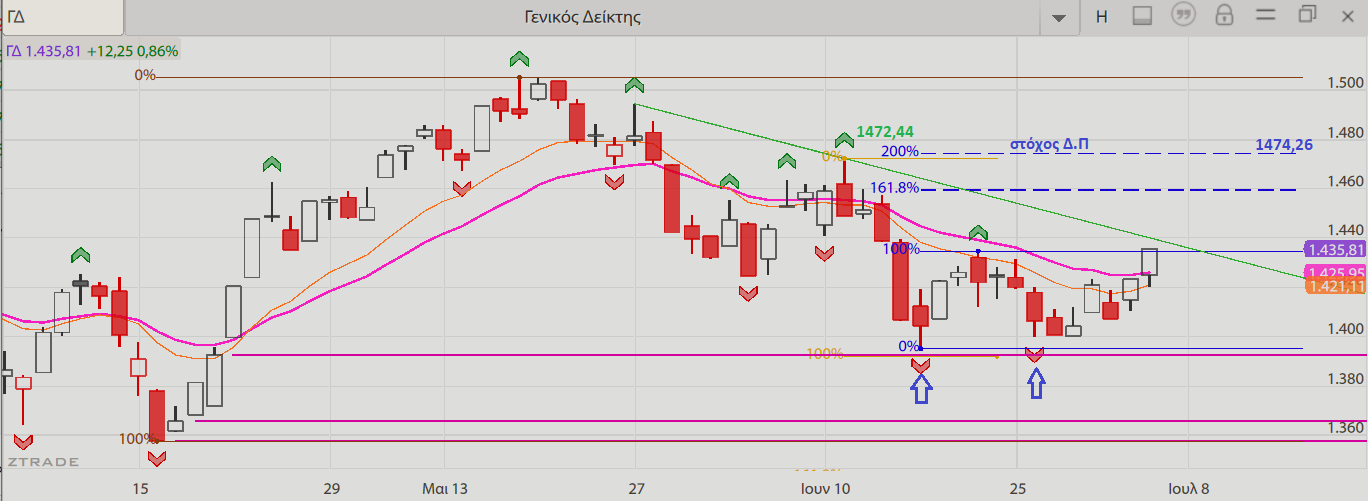Open the quote bubble comments icon

pos(1184,15)
